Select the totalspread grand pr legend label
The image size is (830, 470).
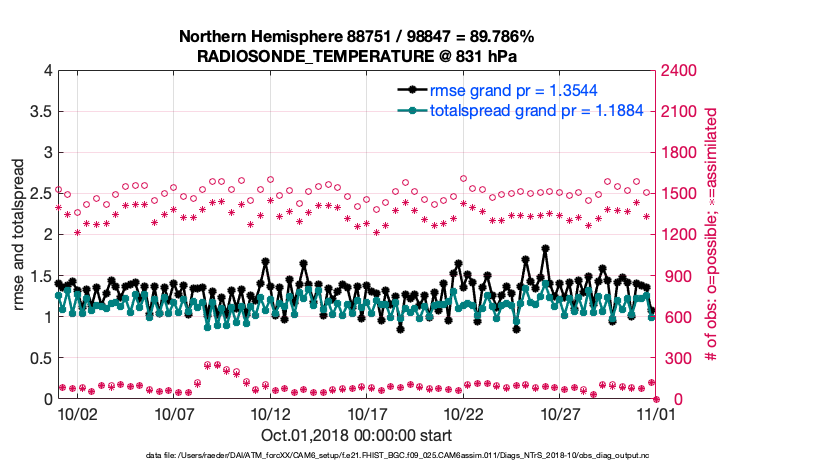tap(522, 110)
